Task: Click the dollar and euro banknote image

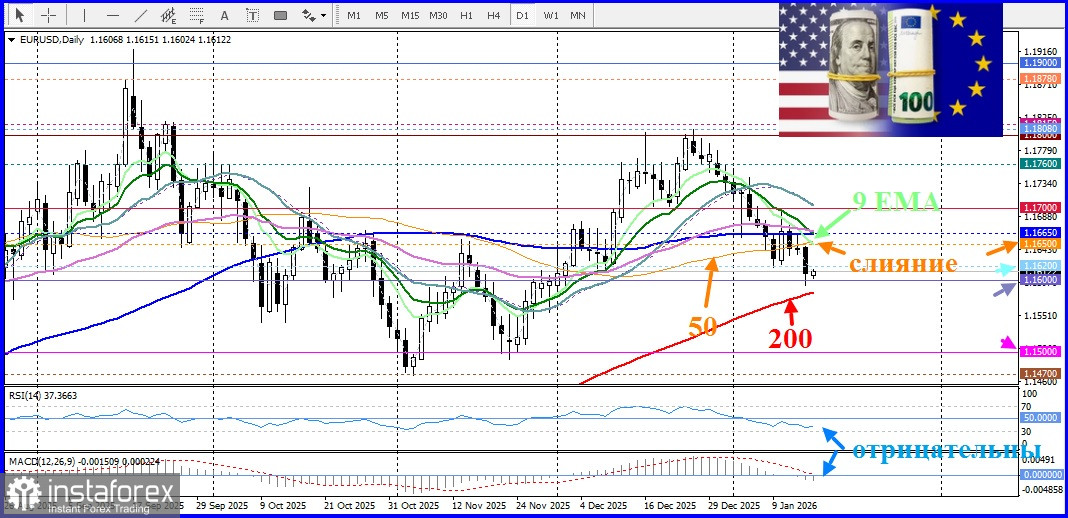Action: coord(891,69)
